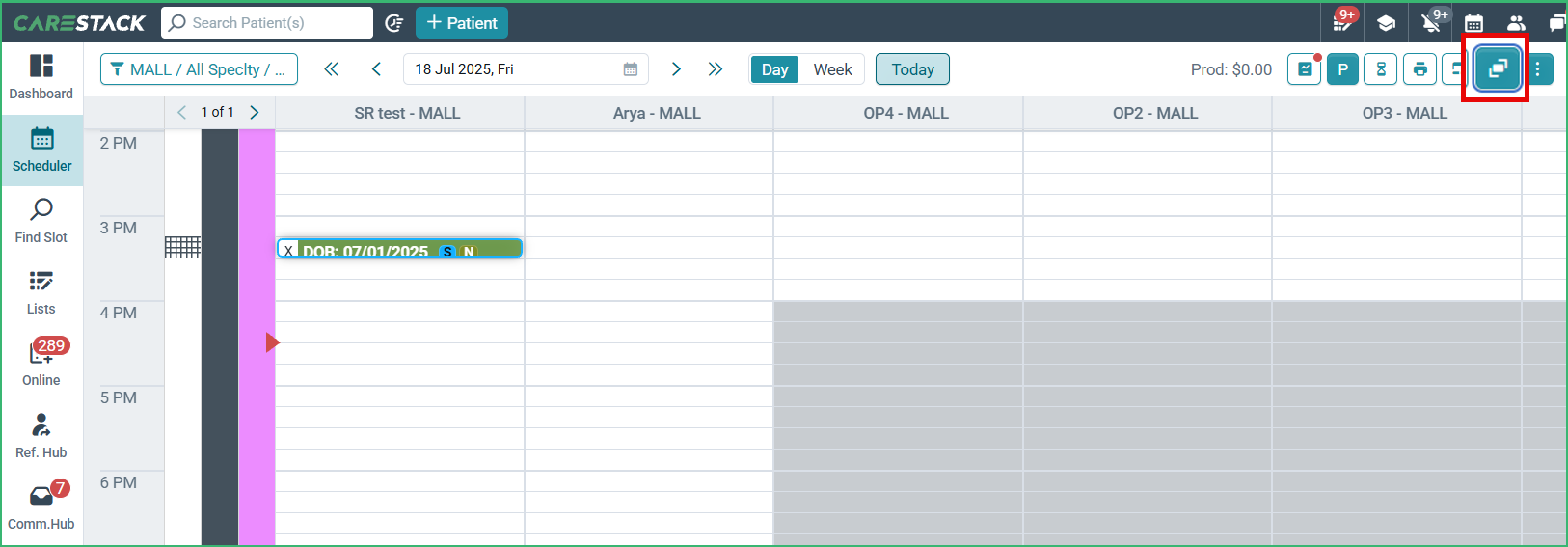This screenshot has height=547, width=1568.
Task: Click partially hidden button beside printer
Action: 1454,69
